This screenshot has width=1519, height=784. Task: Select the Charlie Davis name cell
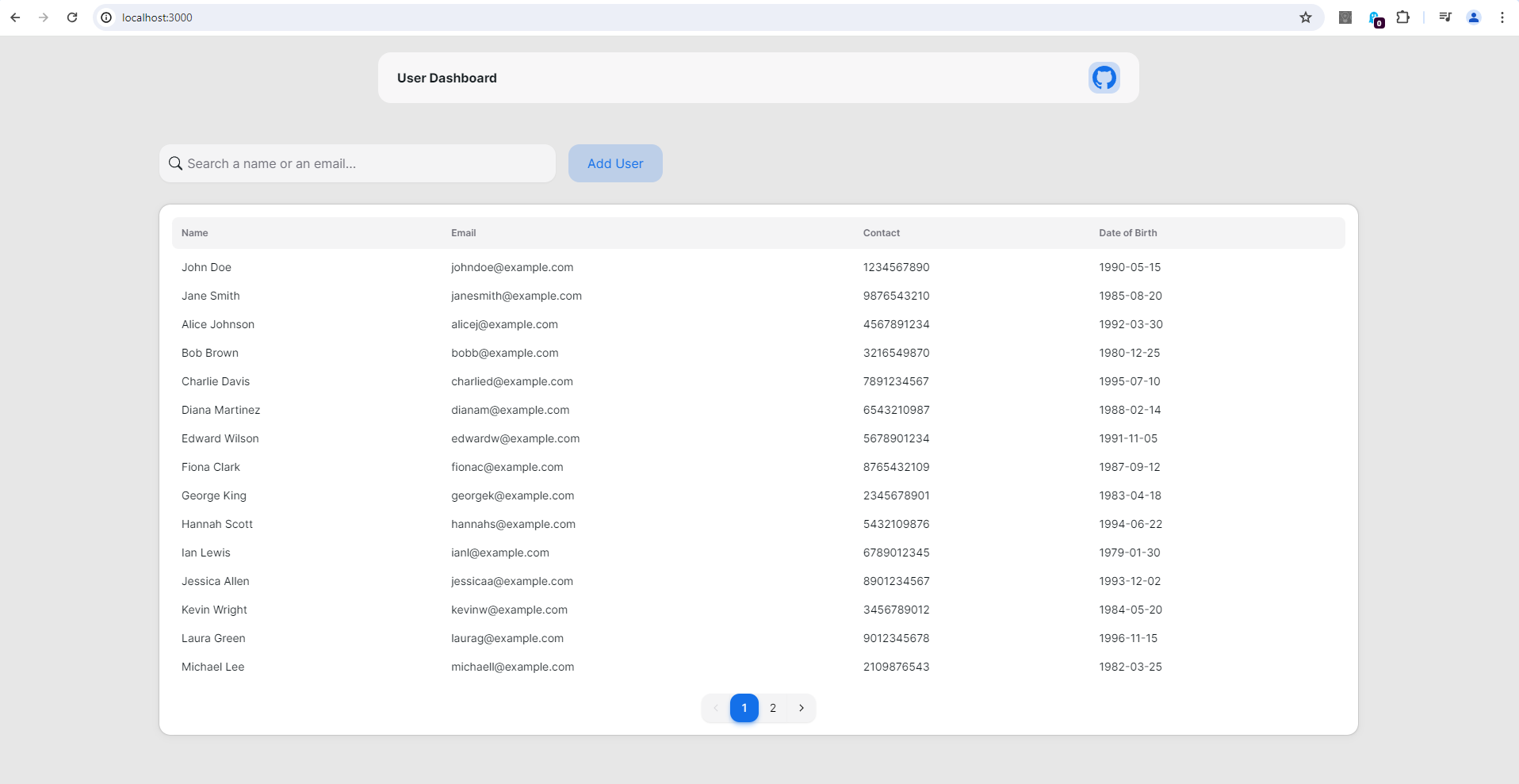point(216,381)
